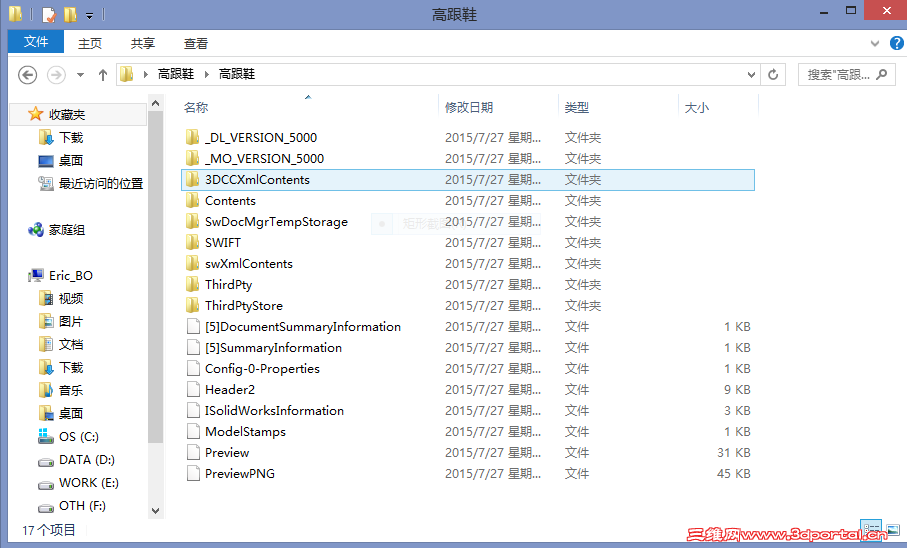This screenshot has height=548, width=907.
Task: Select the ModelStamps file
Action: coord(467,432)
